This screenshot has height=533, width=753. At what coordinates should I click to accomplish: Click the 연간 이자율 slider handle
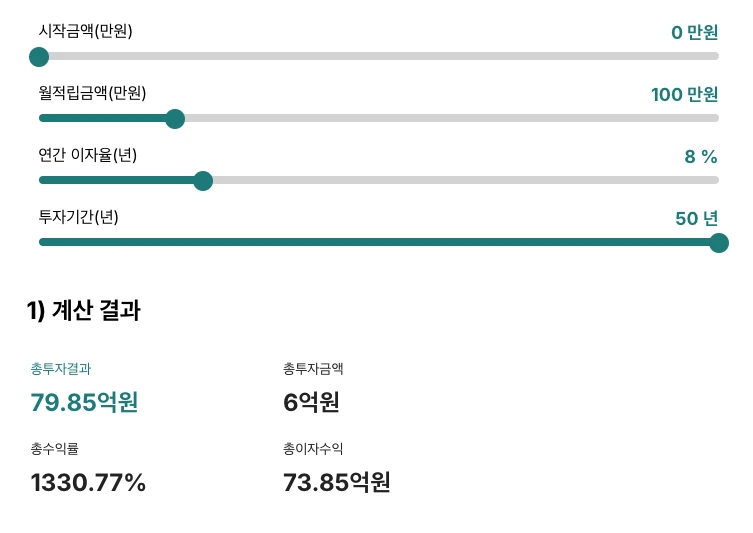(x=203, y=181)
